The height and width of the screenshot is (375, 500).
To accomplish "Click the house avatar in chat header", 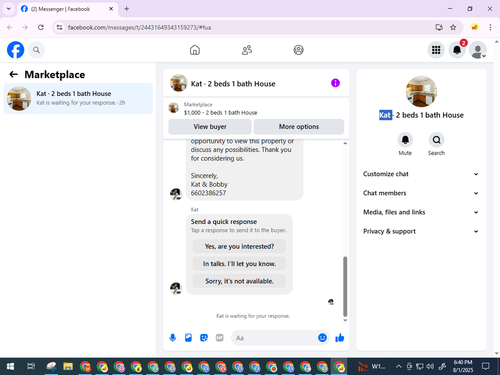I will (x=178, y=83).
